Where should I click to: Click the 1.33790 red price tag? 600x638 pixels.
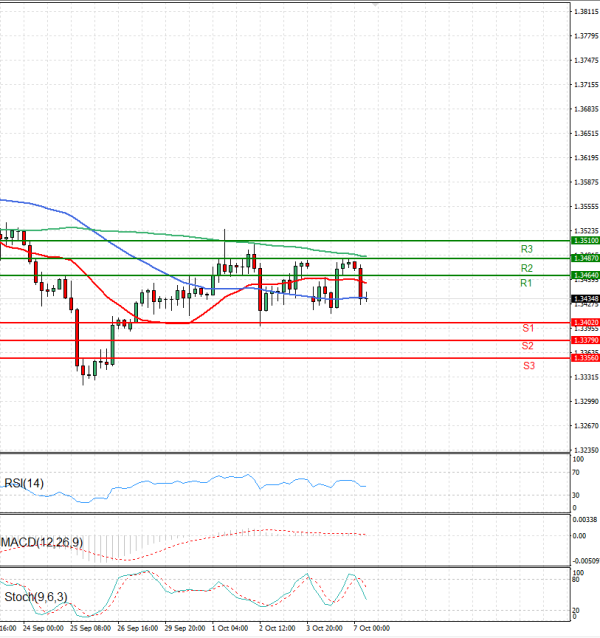[584, 340]
